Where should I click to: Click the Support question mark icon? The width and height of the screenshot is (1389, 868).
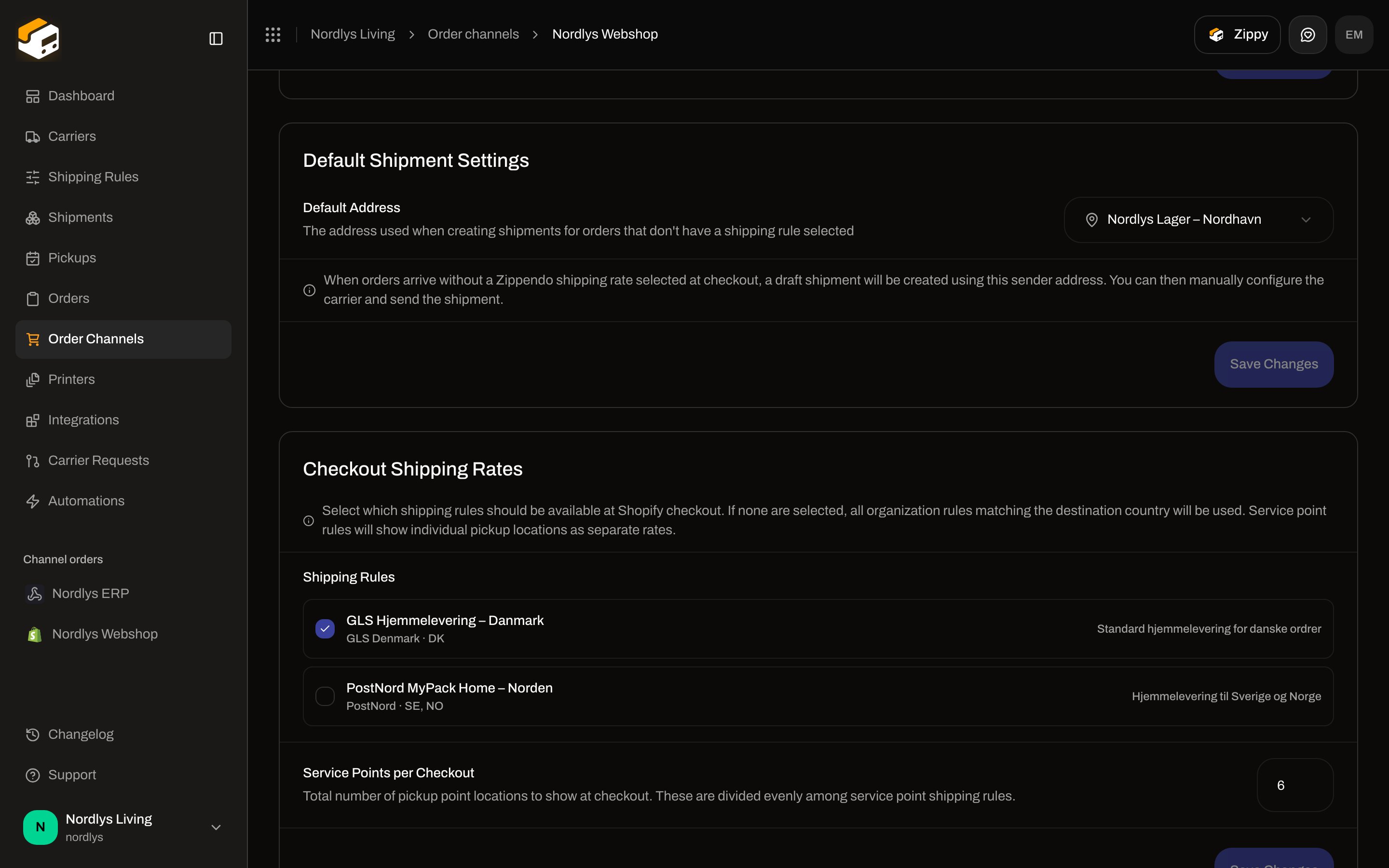click(33, 775)
